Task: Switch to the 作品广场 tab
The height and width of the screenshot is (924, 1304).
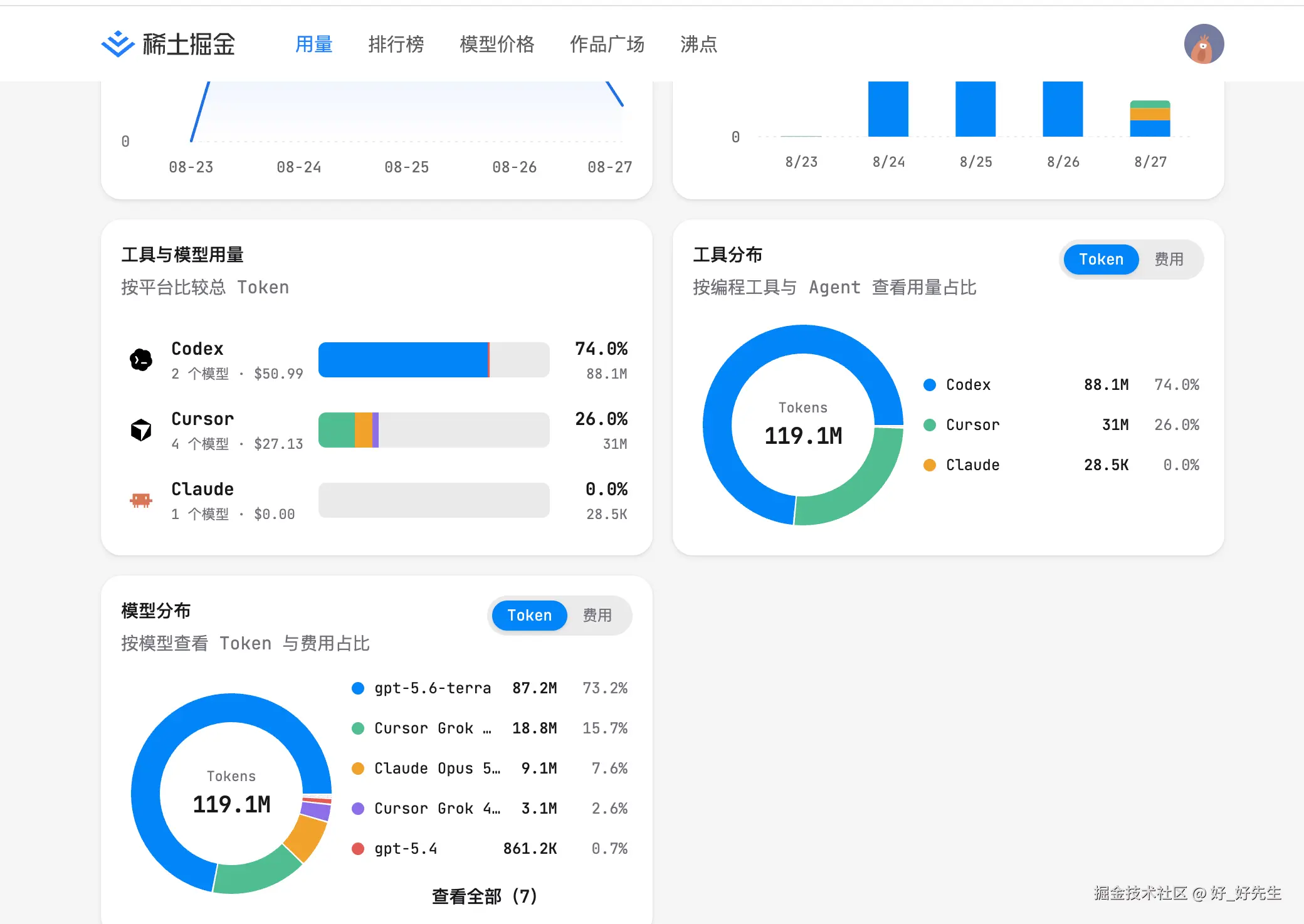Action: pos(607,44)
